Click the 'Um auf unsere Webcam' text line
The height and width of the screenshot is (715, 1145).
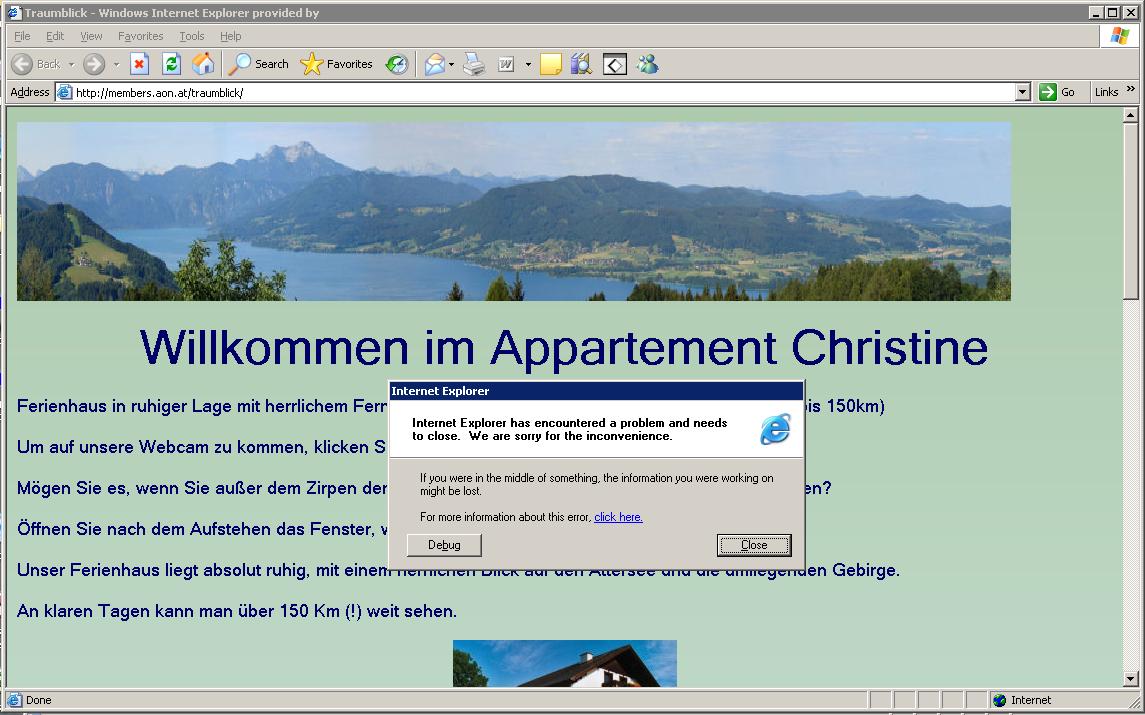tap(201, 447)
